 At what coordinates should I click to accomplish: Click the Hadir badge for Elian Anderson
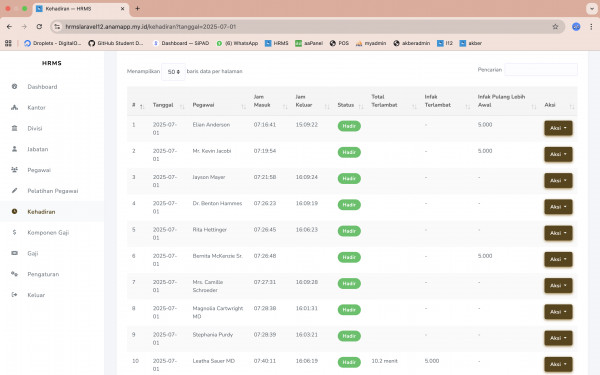click(349, 126)
